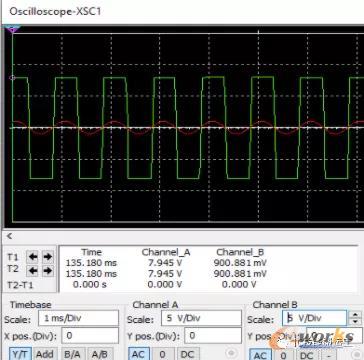Select B/A display mode
The height and width of the screenshot is (360, 364).
tap(73, 354)
